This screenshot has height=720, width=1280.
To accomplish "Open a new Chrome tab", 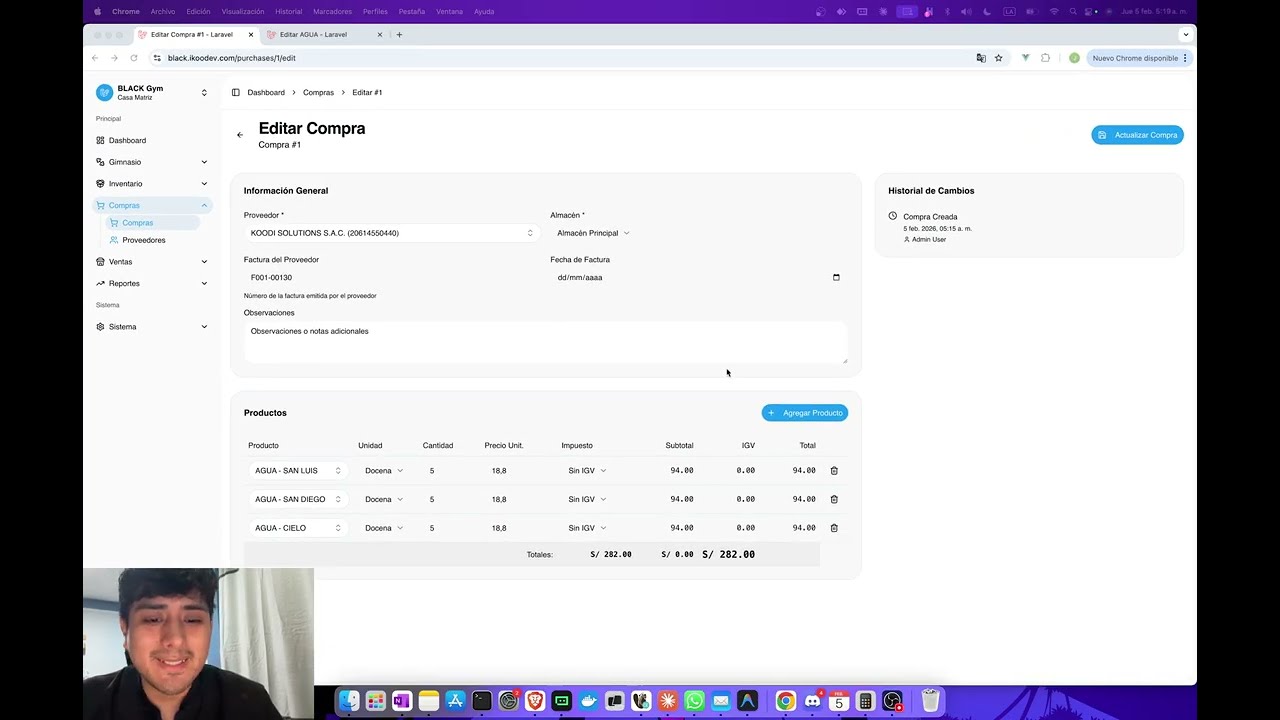I will coord(399,34).
